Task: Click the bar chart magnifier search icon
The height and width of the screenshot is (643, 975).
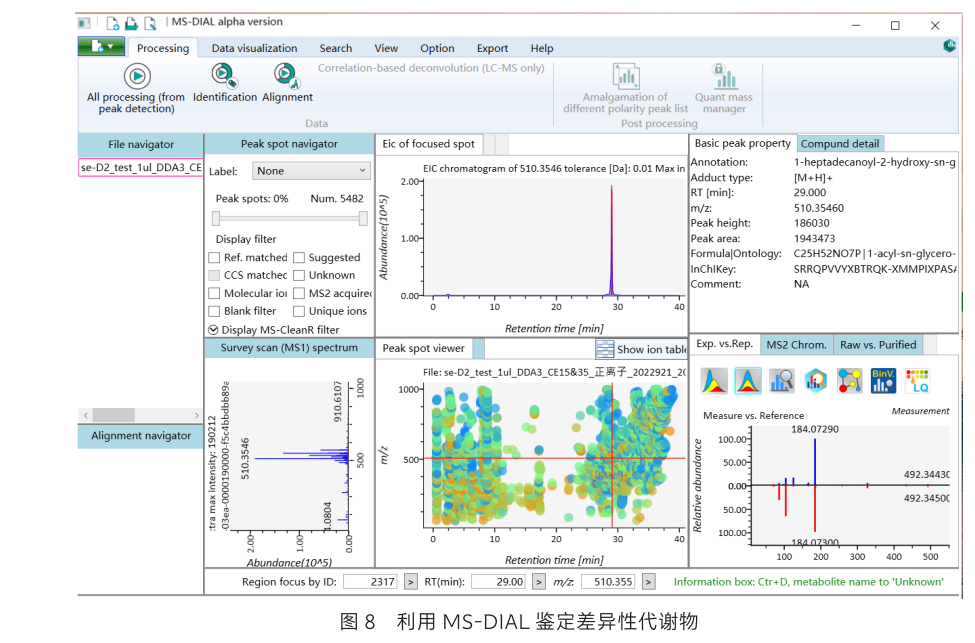Action: click(782, 381)
